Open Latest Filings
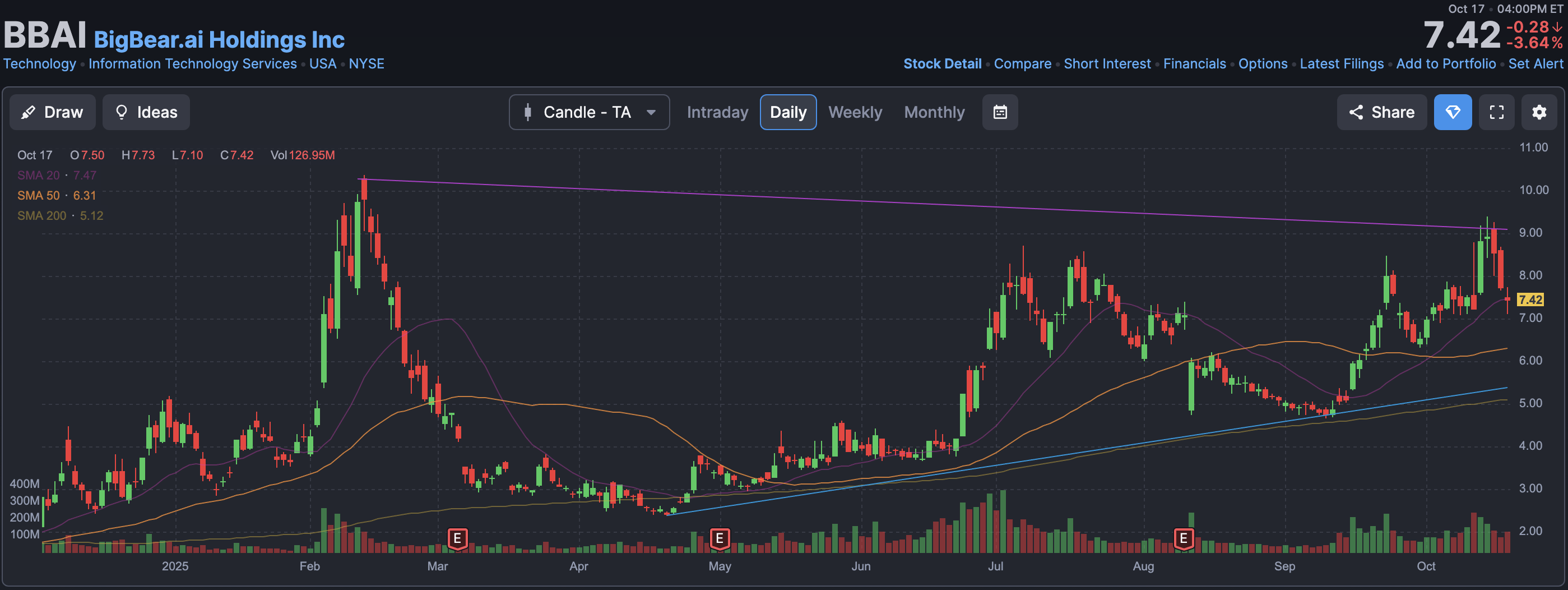This screenshot has height=590, width=1568. pos(1342,64)
